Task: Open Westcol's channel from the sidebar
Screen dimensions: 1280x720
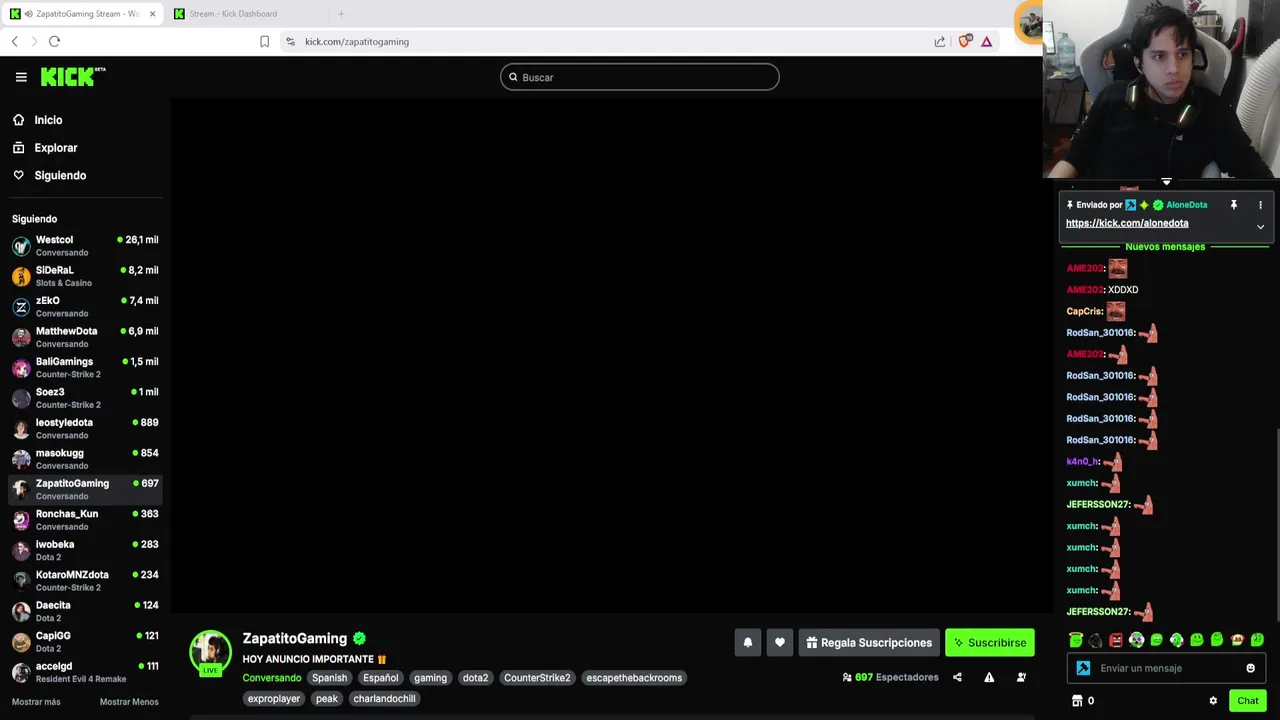Action: (85, 246)
